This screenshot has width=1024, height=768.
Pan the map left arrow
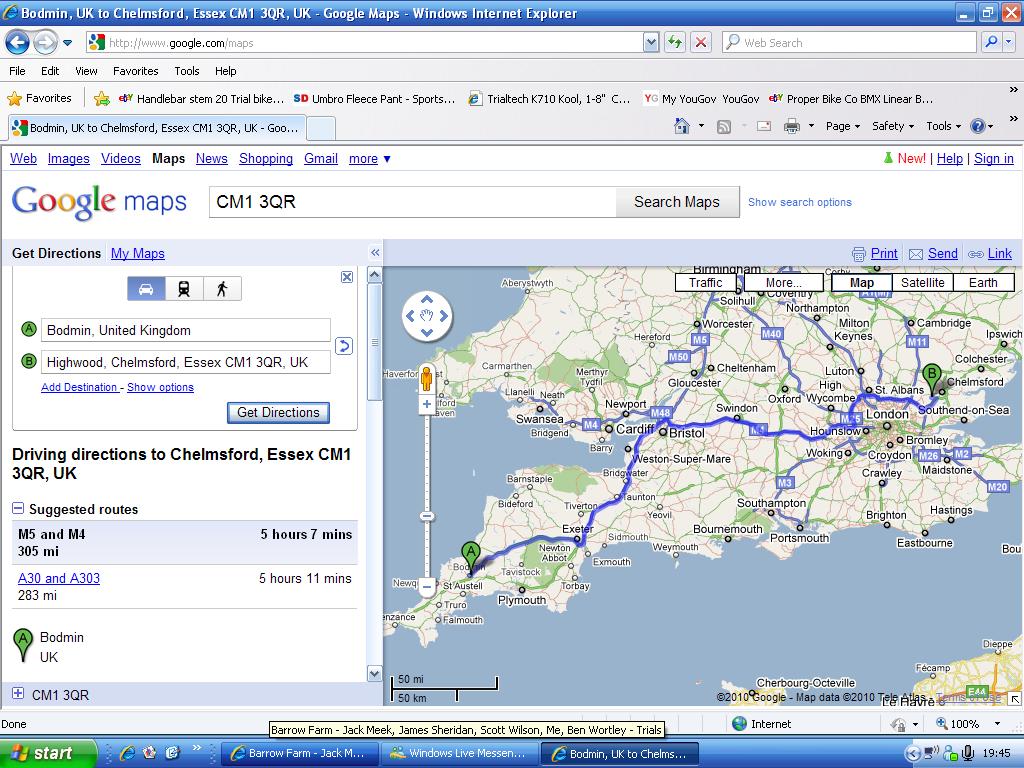(x=410, y=316)
